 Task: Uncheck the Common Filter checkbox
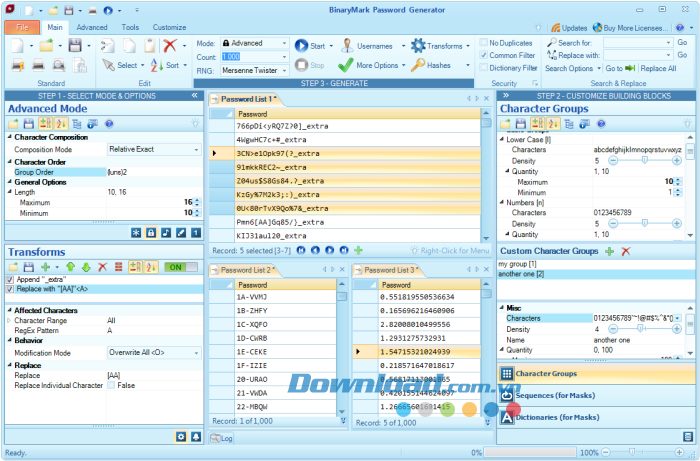[484, 56]
